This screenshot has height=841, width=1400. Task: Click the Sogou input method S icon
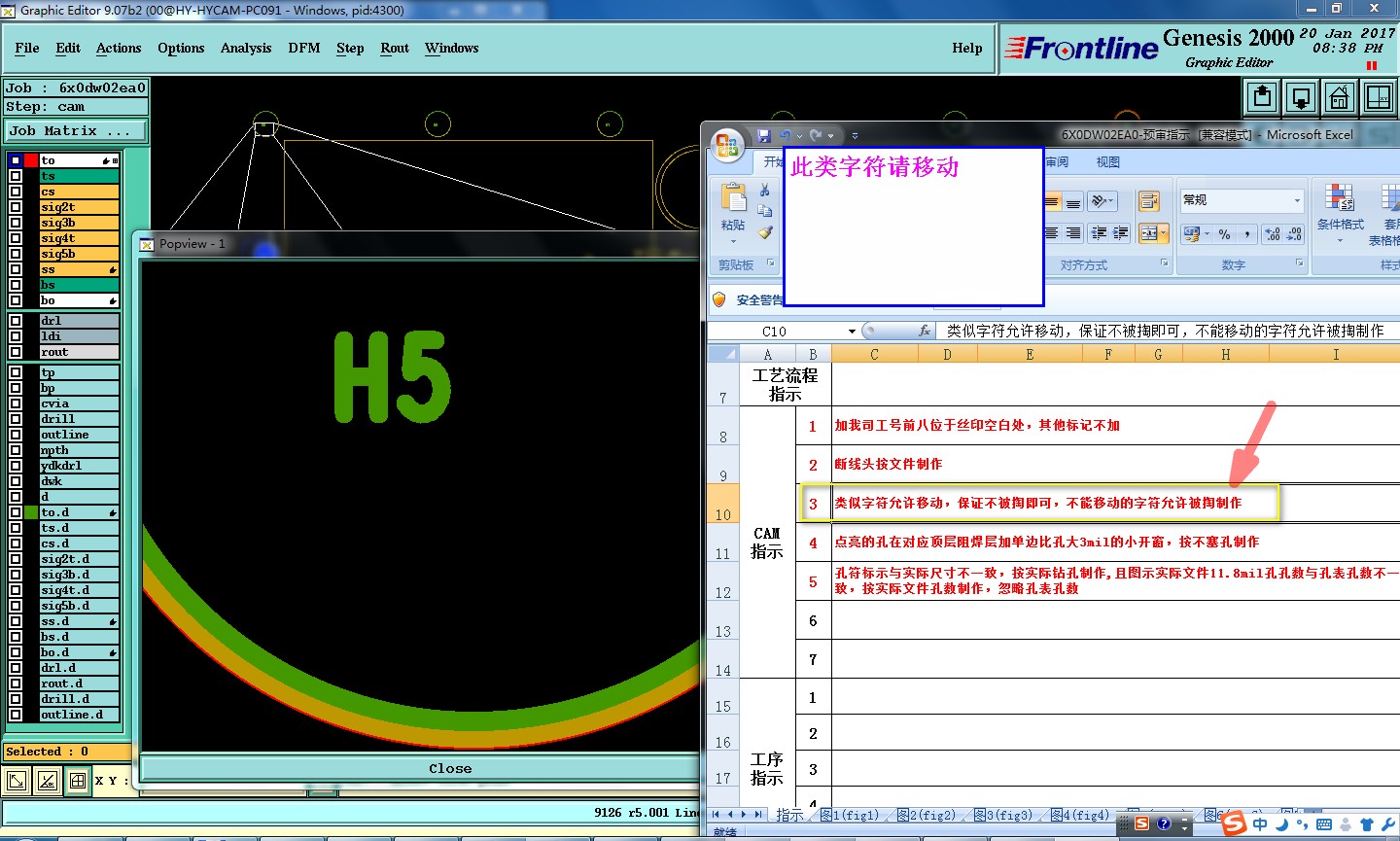pyautogui.click(x=1234, y=823)
